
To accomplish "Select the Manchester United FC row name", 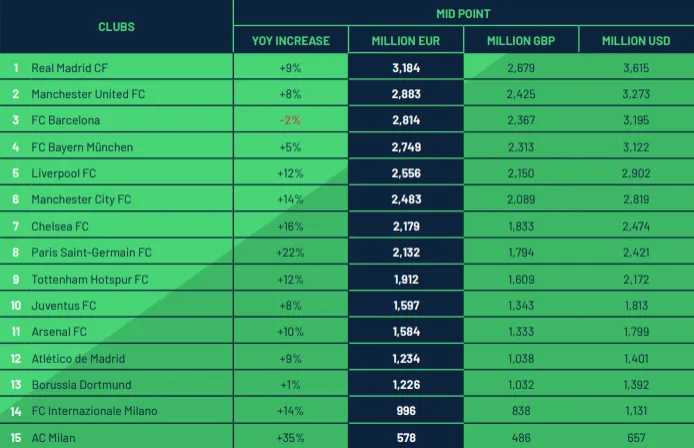I will (x=88, y=94).
